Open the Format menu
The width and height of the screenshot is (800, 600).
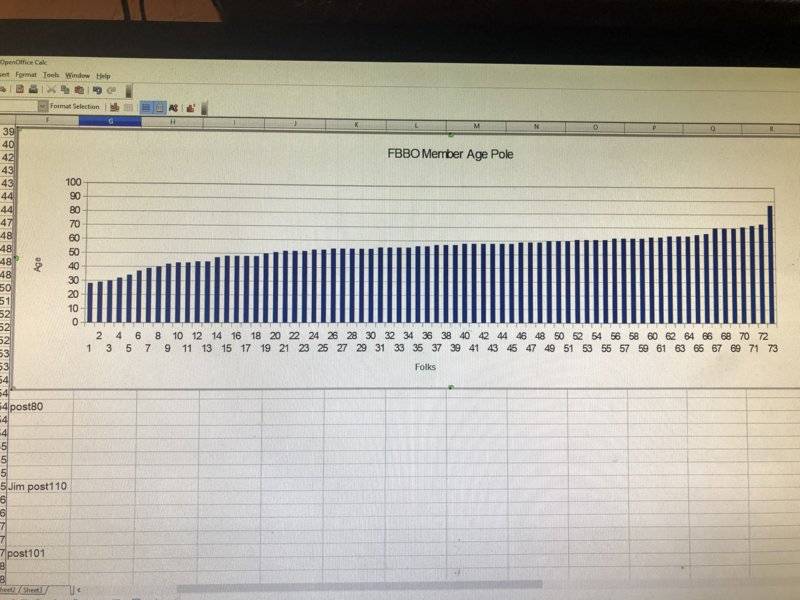click(x=26, y=75)
